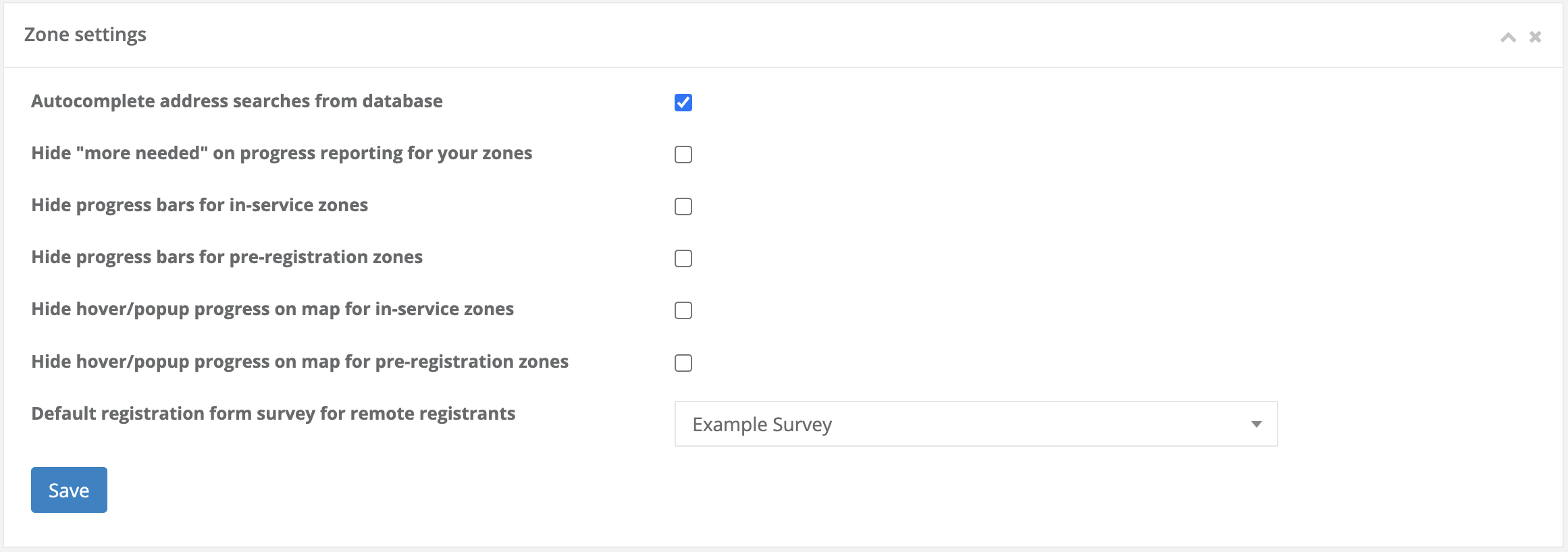The height and width of the screenshot is (552, 1568).
Task: Enable Hide "more needed" on progress reporting
Action: pos(683,155)
